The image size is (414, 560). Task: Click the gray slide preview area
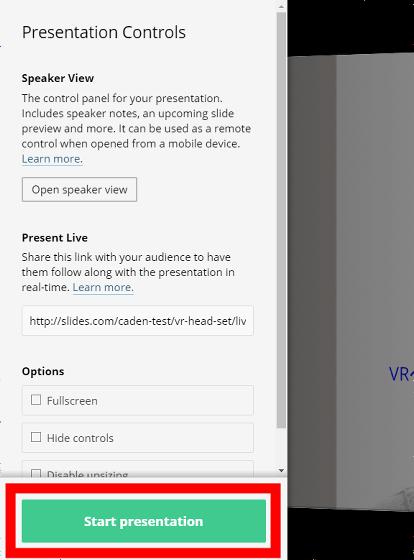[x=351, y=281]
